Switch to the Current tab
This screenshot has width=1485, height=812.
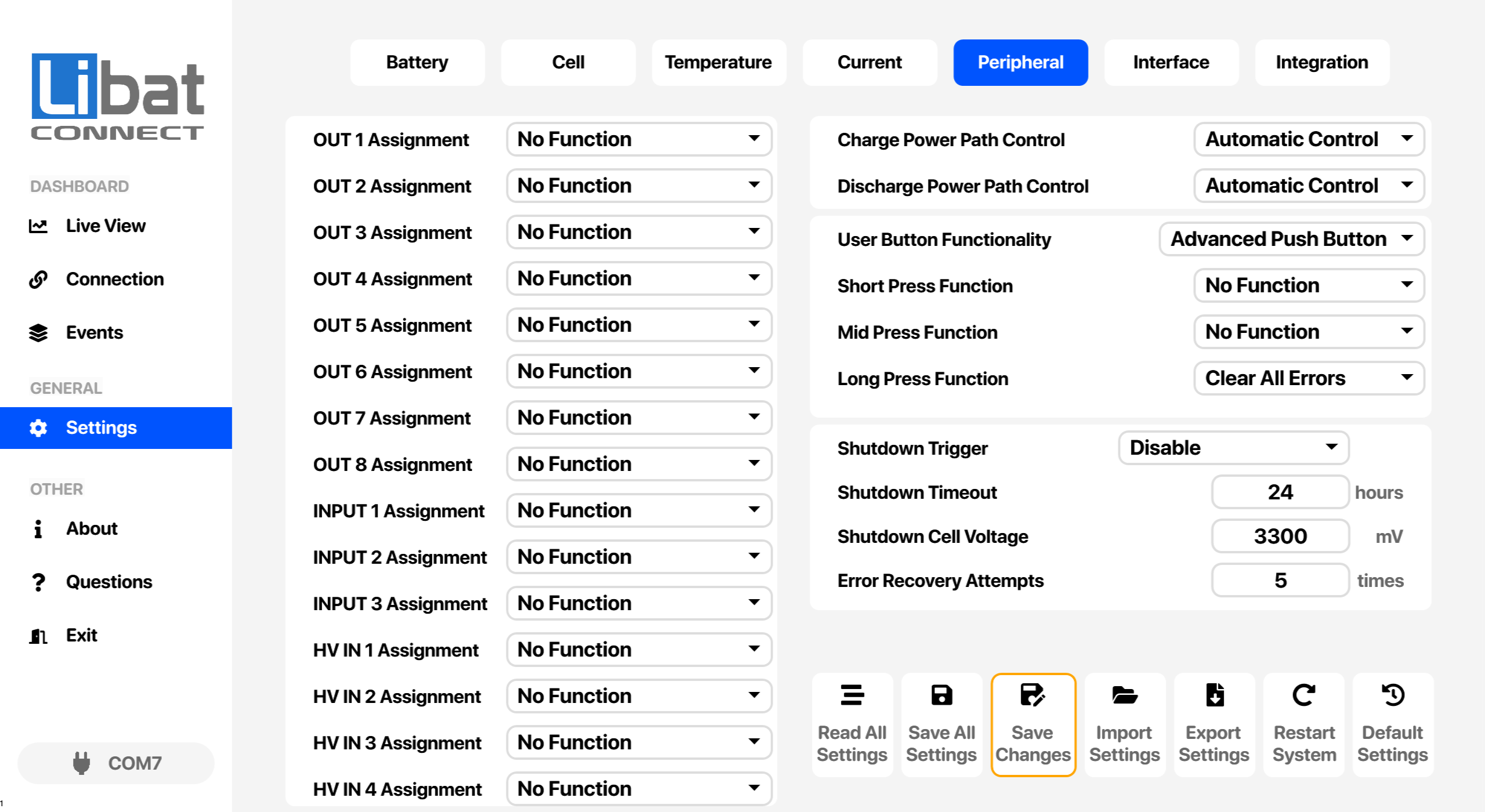870,63
